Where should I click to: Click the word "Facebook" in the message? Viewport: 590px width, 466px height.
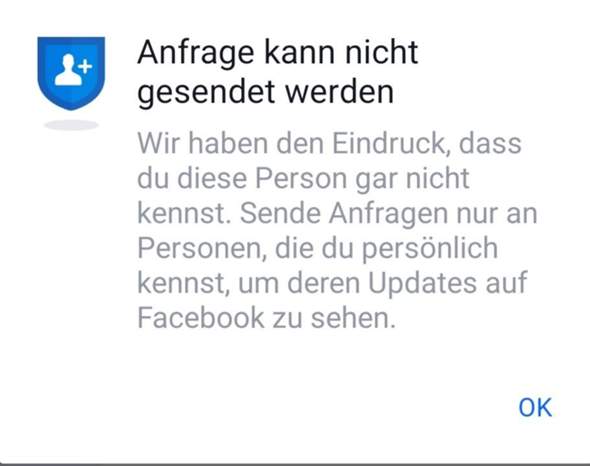(x=201, y=318)
